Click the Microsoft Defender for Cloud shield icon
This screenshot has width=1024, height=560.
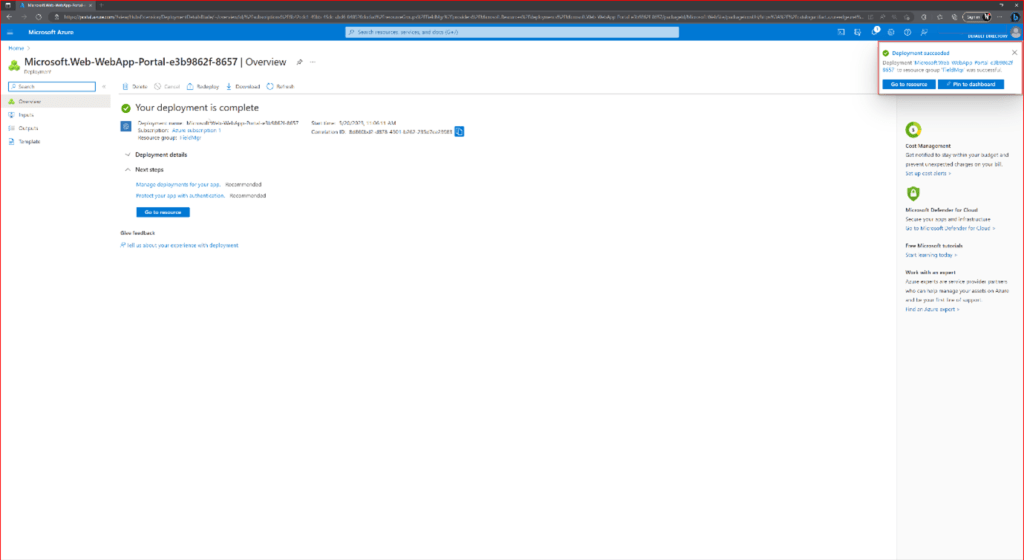[913, 193]
